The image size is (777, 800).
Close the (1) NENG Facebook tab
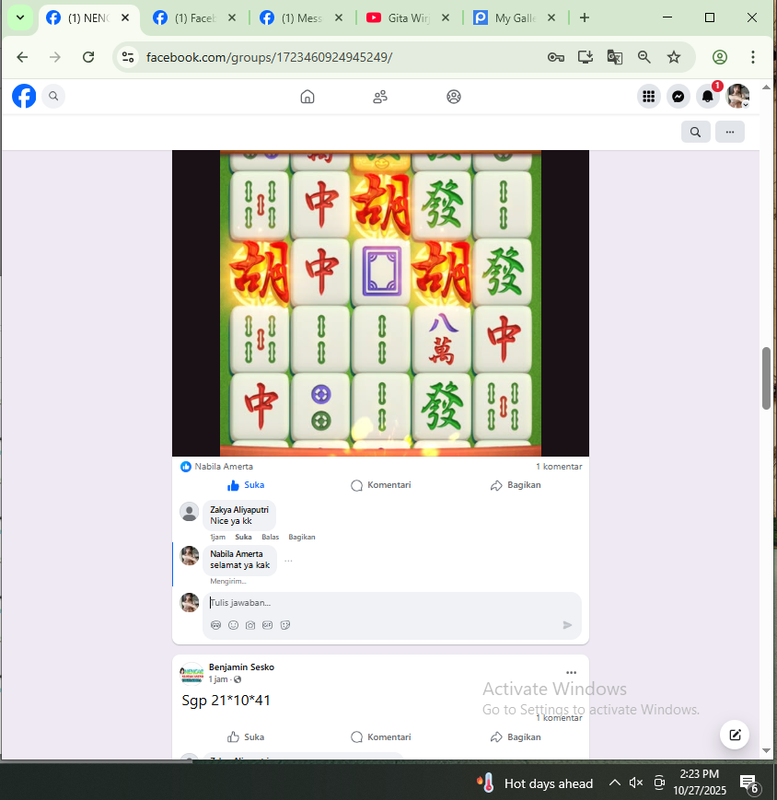125,18
